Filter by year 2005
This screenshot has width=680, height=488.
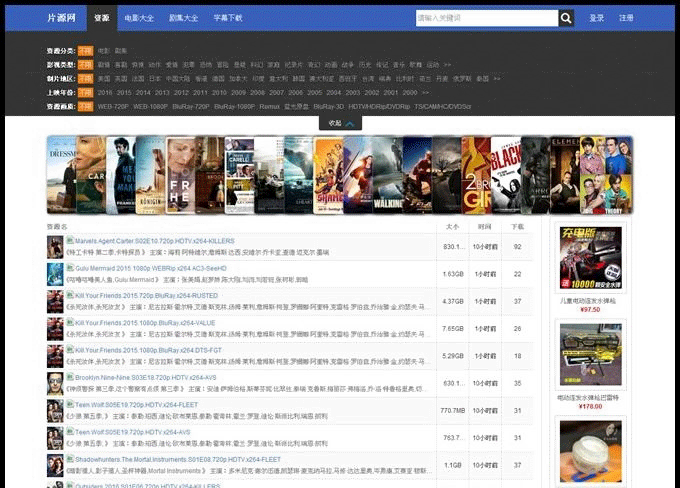[314, 92]
